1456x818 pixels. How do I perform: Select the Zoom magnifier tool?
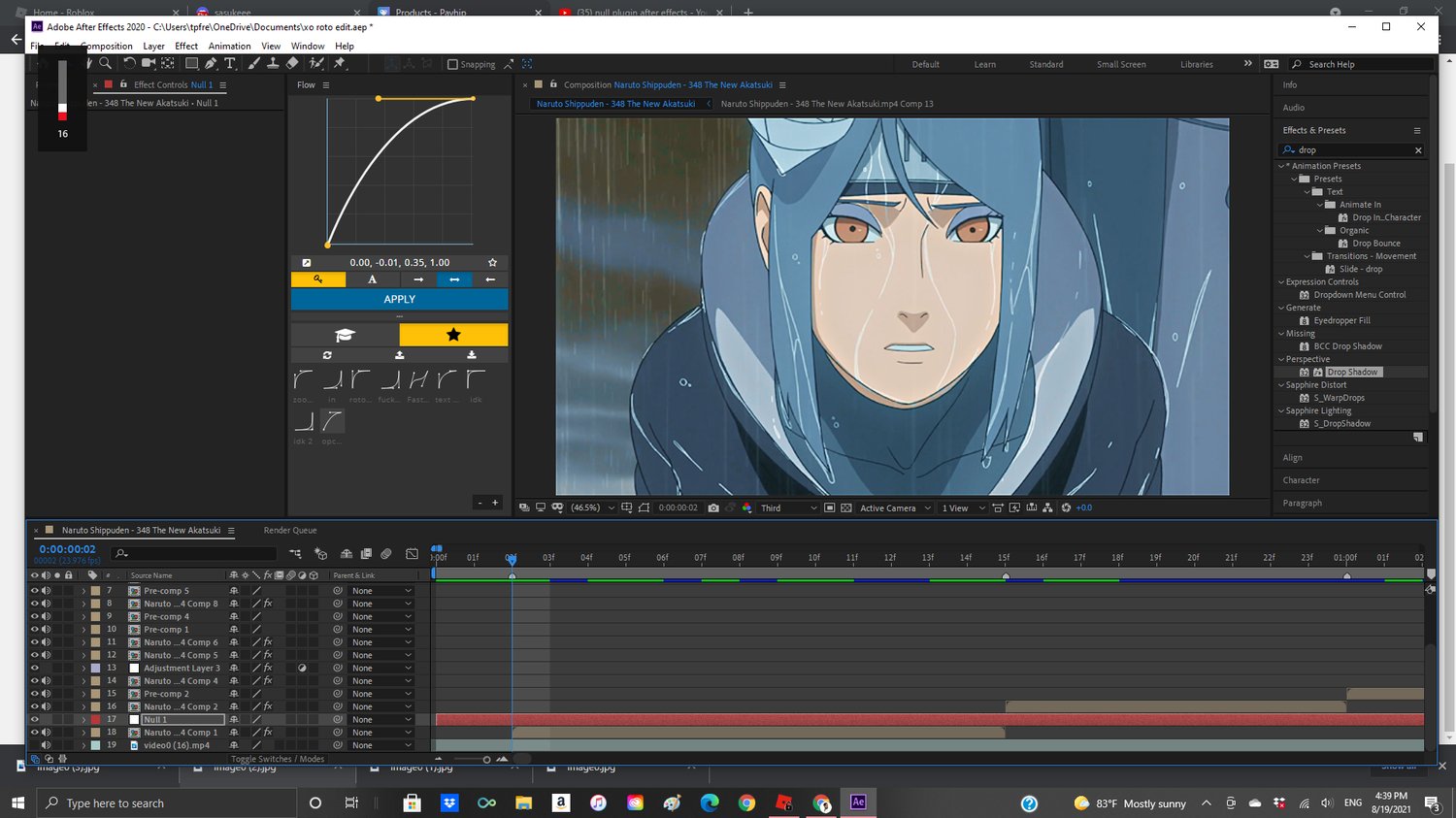tap(105, 63)
